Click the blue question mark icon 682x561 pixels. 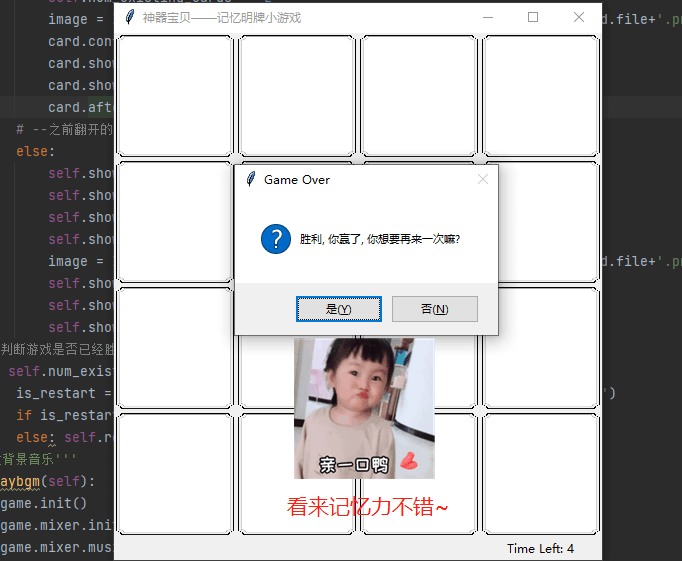(275, 239)
